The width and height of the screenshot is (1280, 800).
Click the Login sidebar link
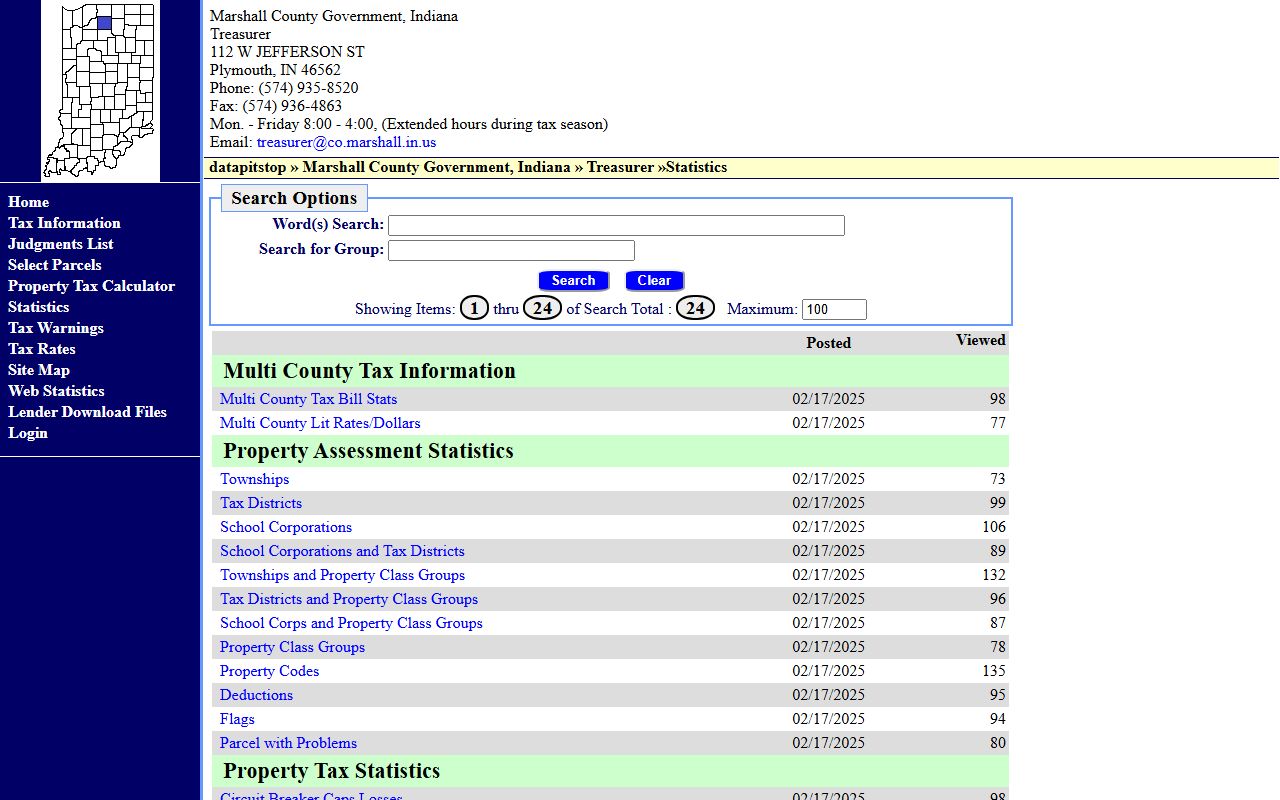[x=27, y=433]
